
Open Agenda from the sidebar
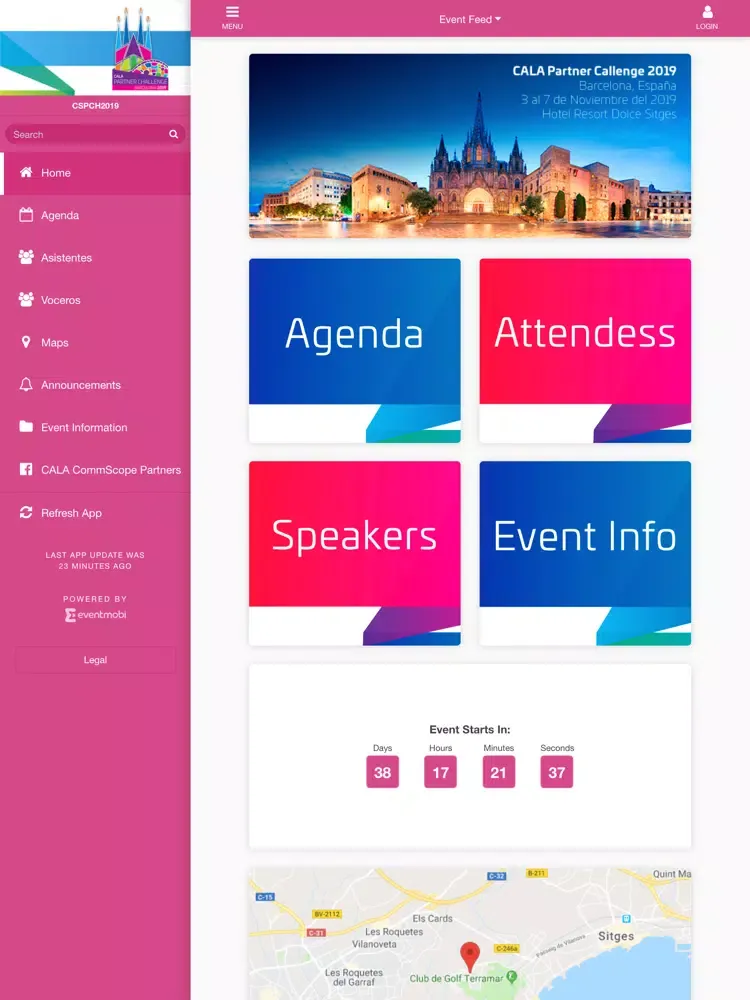[x=95, y=216]
